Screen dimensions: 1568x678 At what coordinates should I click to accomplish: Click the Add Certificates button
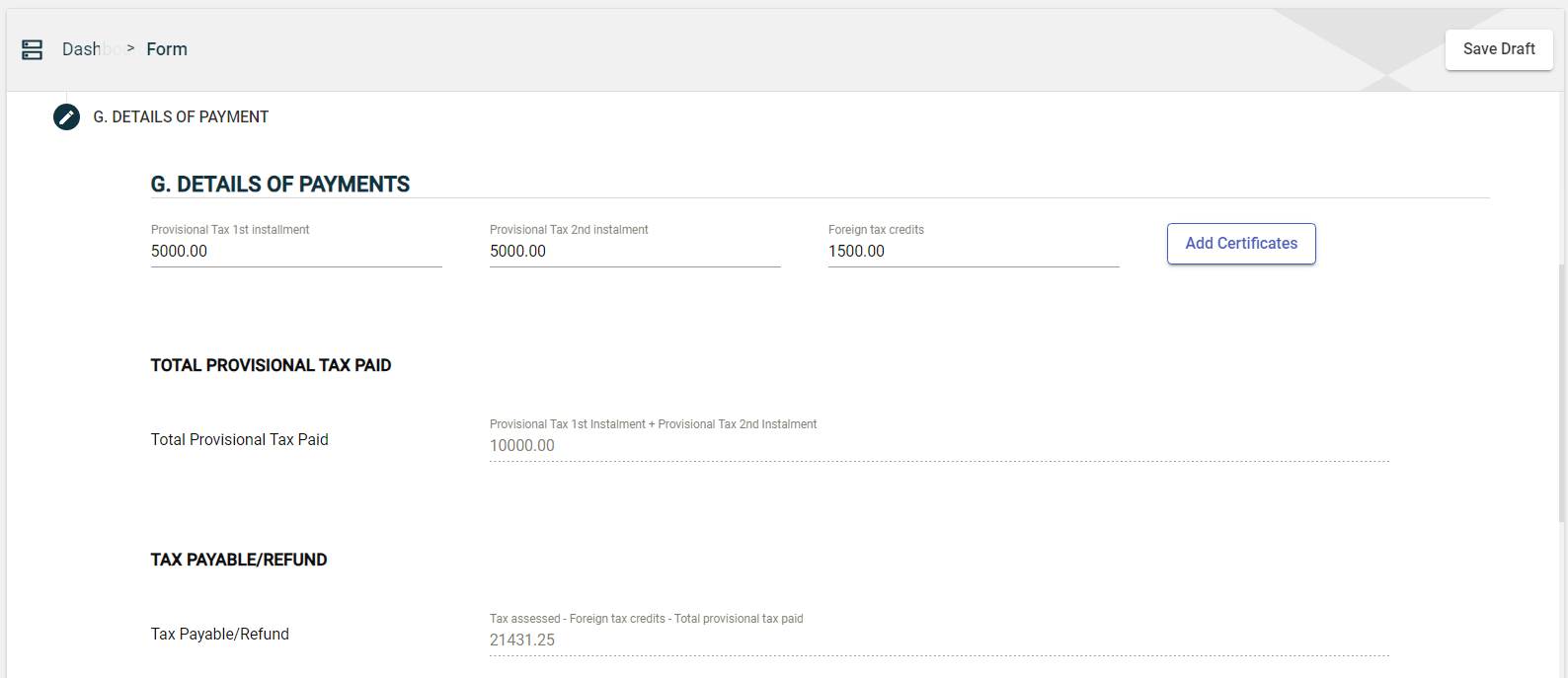pyautogui.click(x=1240, y=244)
